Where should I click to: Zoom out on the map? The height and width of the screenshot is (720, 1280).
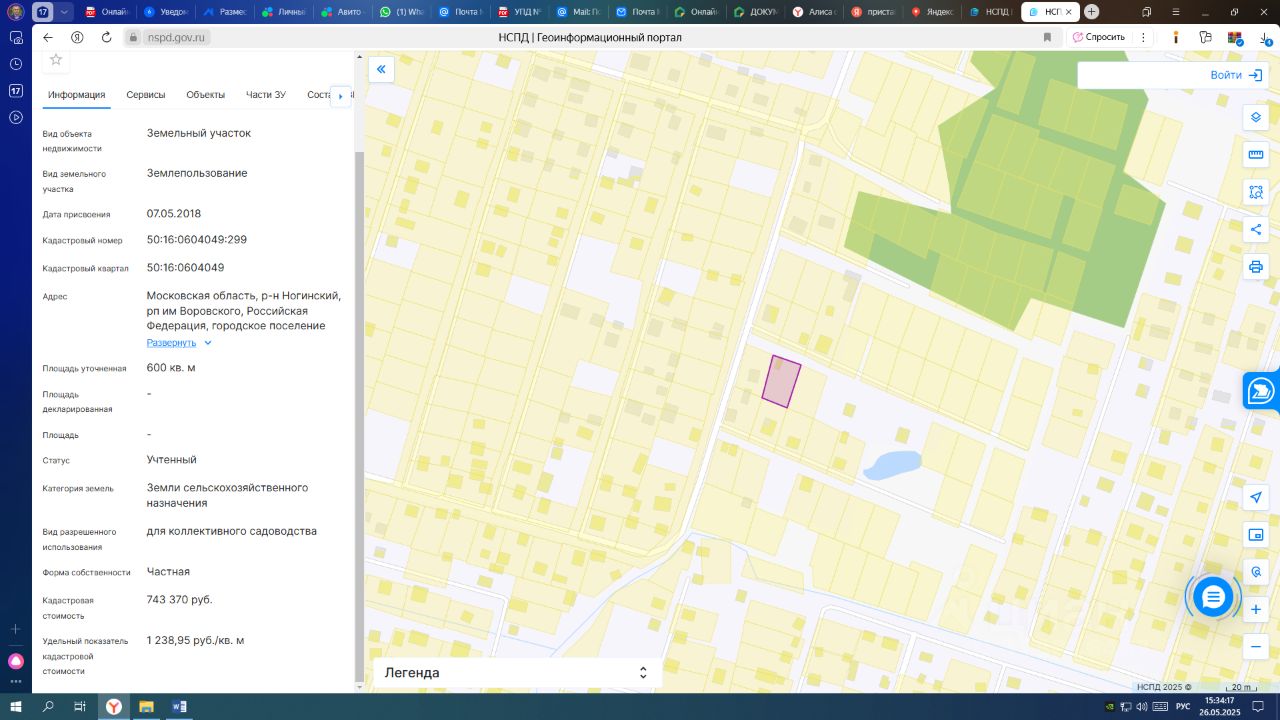click(1256, 647)
